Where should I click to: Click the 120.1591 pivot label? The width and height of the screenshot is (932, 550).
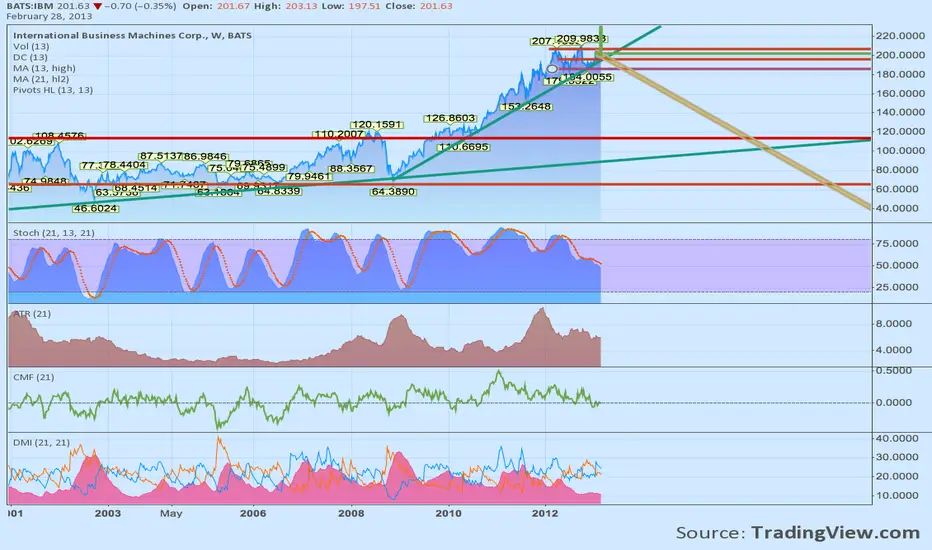(377, 125)
